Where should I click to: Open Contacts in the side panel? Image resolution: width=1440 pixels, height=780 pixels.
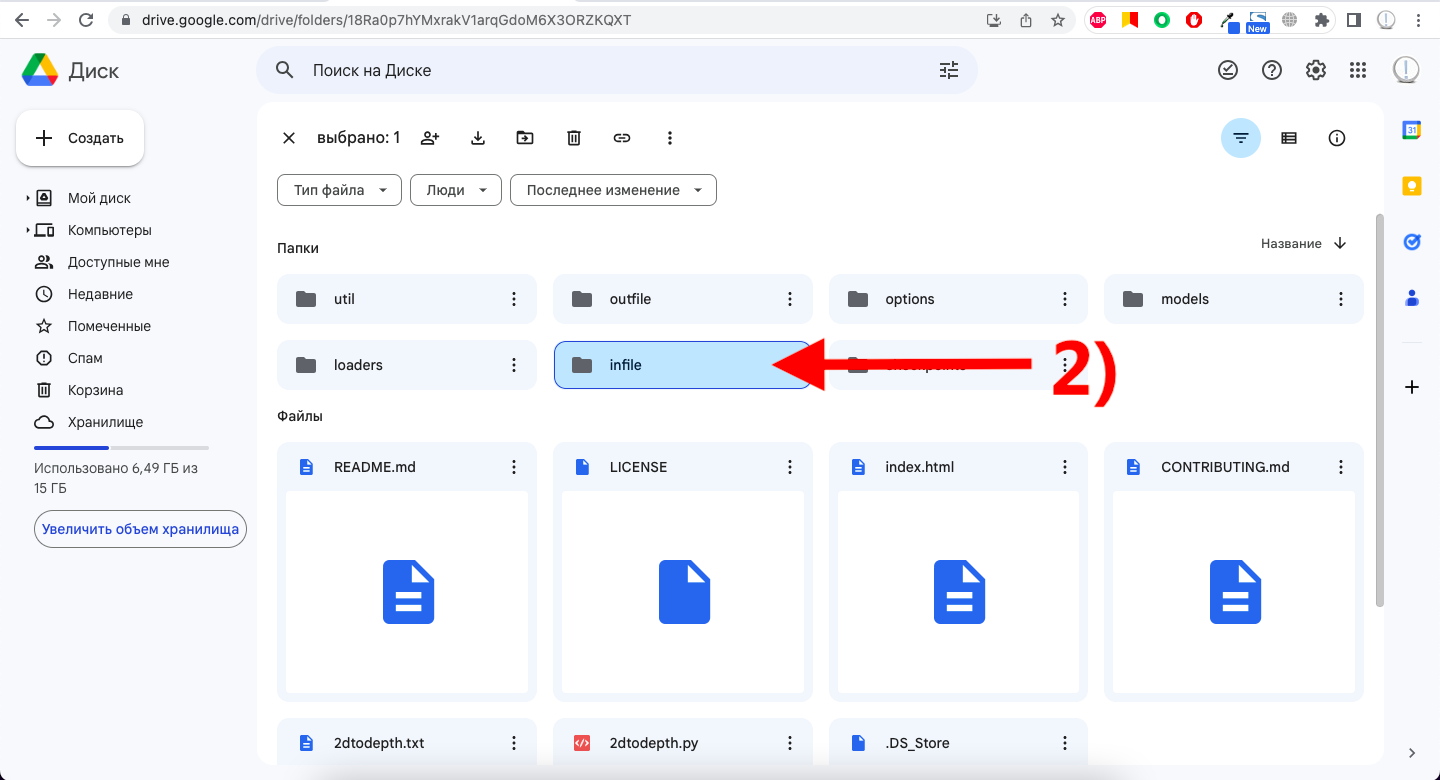(1412, 297)
